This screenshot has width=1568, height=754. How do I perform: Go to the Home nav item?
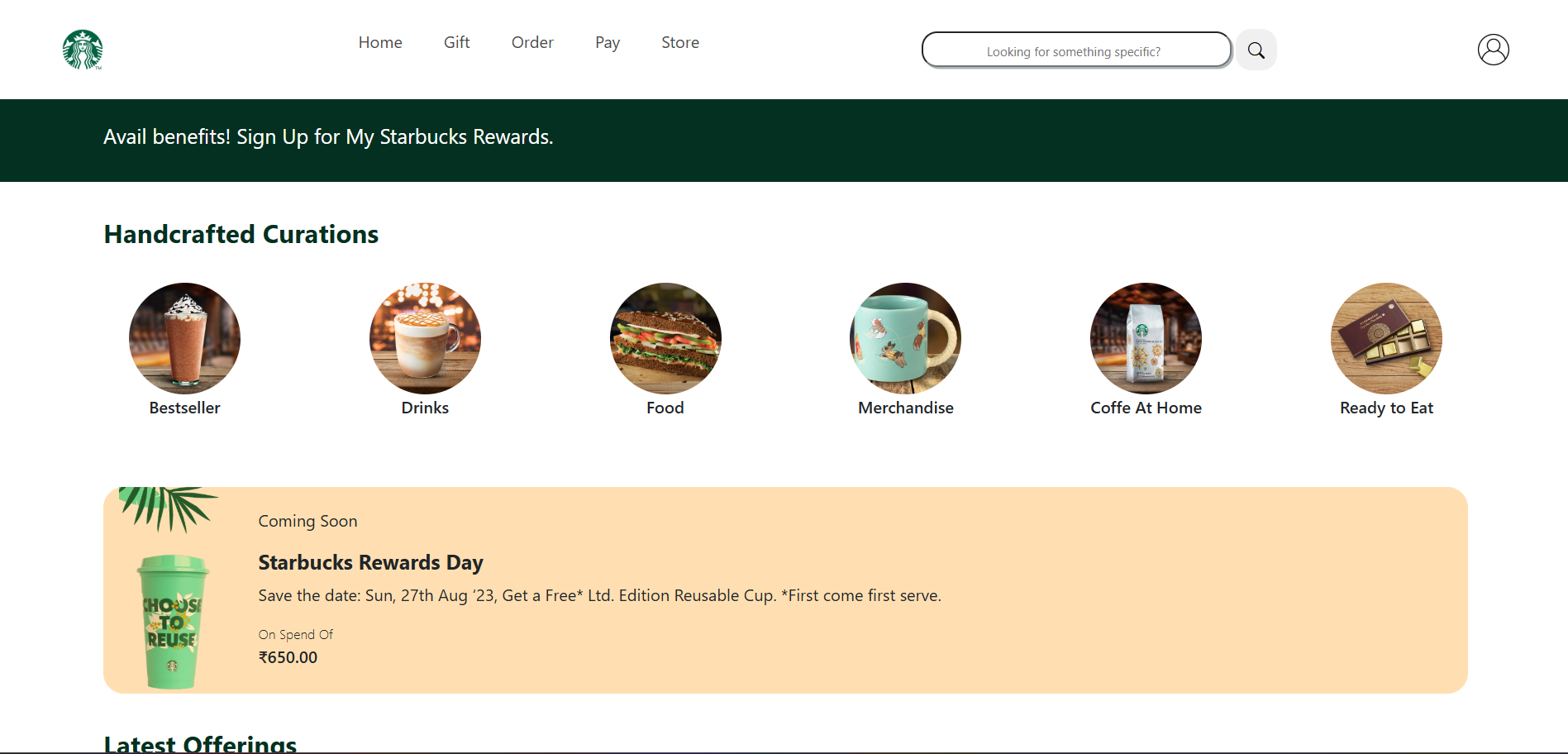point(380,42)
